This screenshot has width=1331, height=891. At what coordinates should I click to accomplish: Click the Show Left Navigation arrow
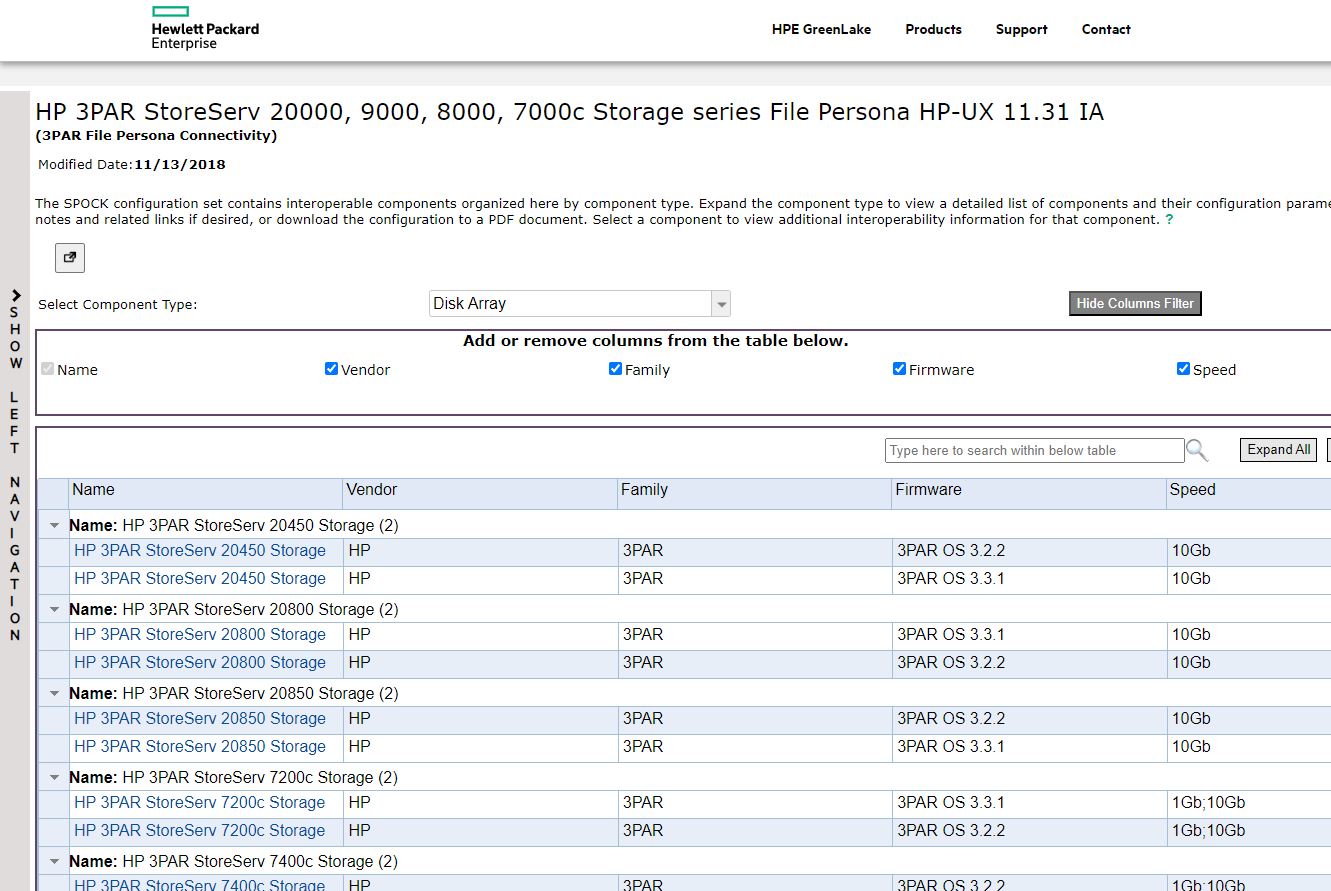(16, 295)
